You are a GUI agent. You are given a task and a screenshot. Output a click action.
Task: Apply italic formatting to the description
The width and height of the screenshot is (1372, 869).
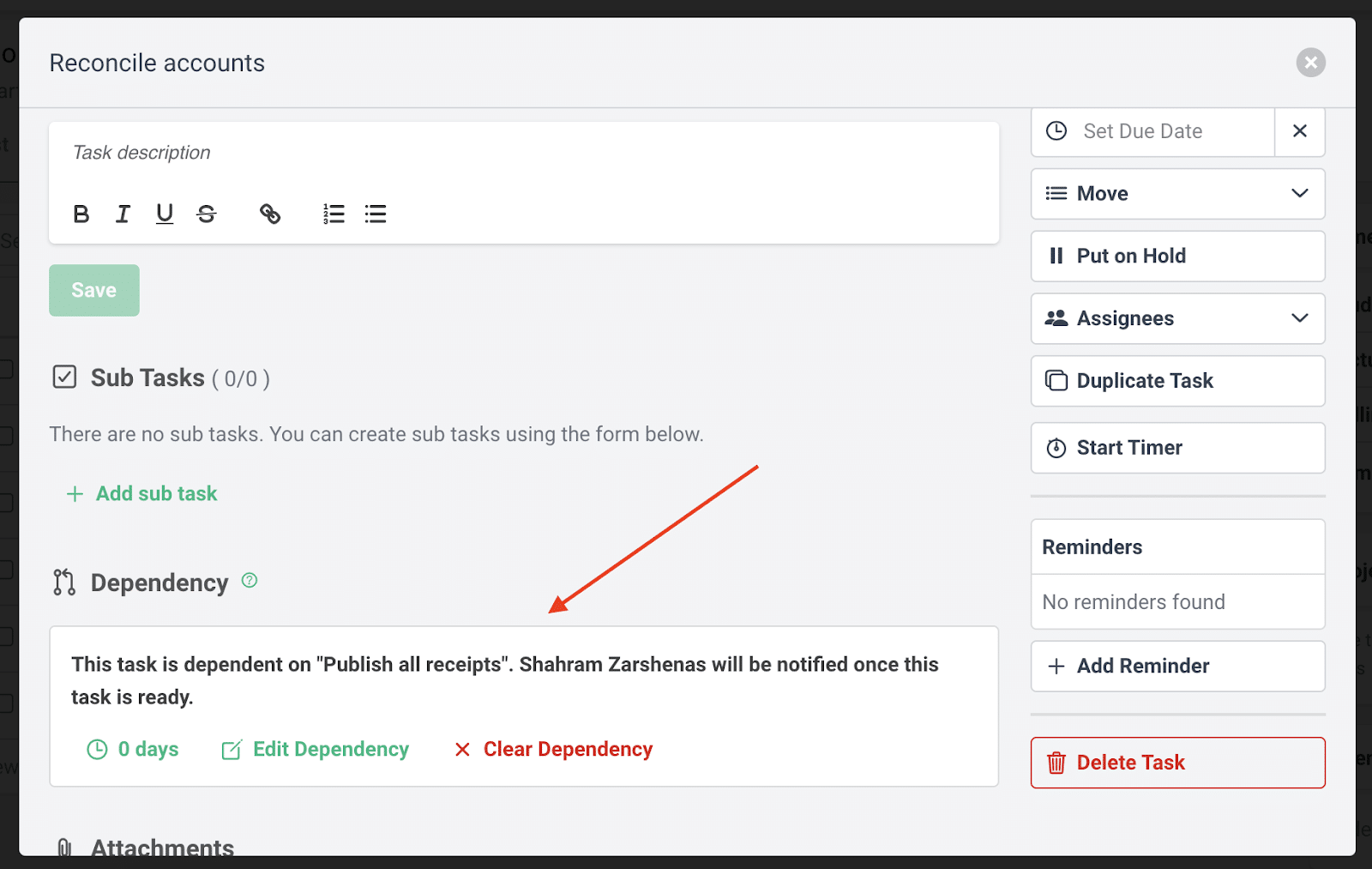123,214
